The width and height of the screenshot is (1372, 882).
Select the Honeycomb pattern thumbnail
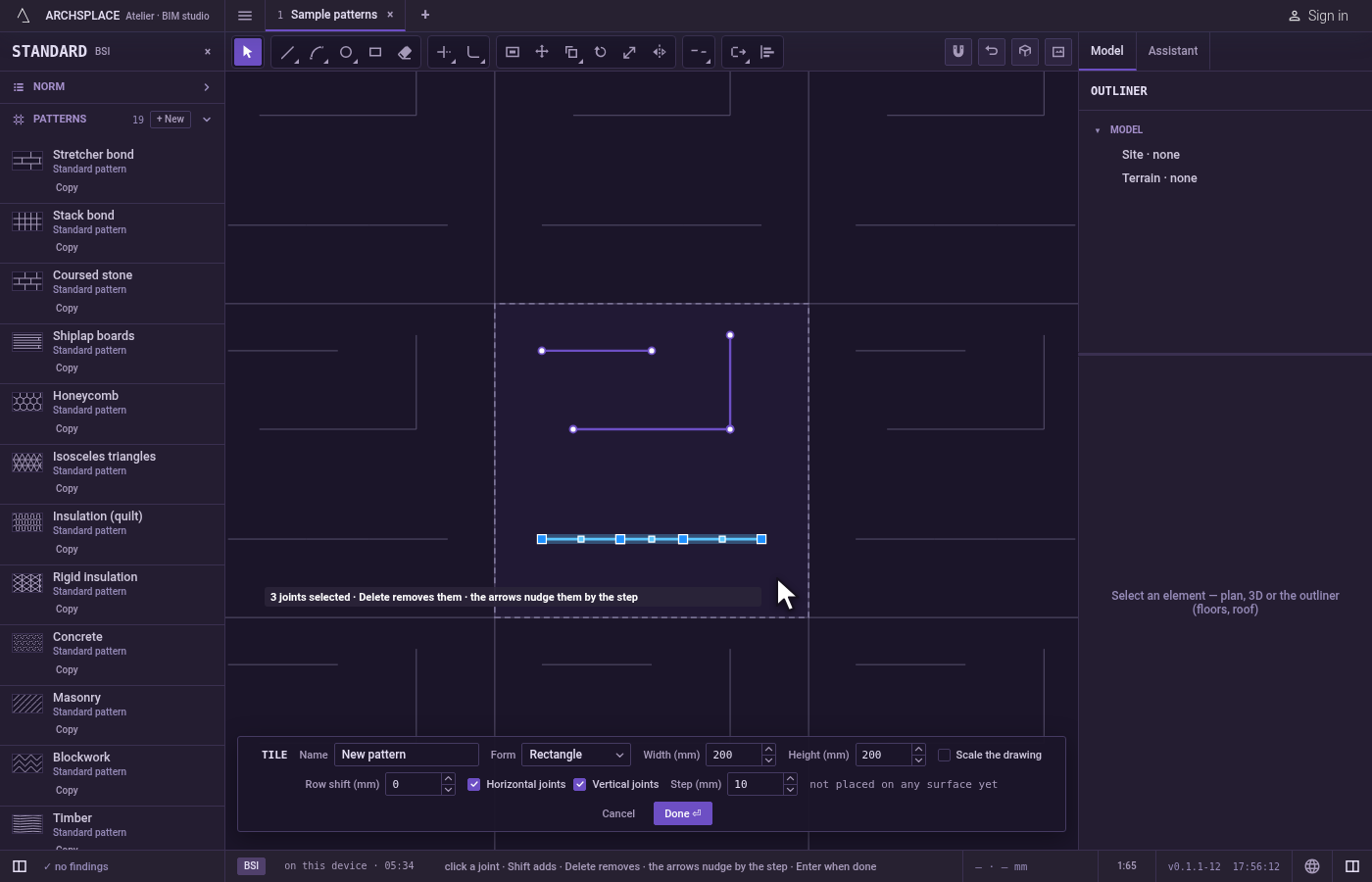point(27,402)
